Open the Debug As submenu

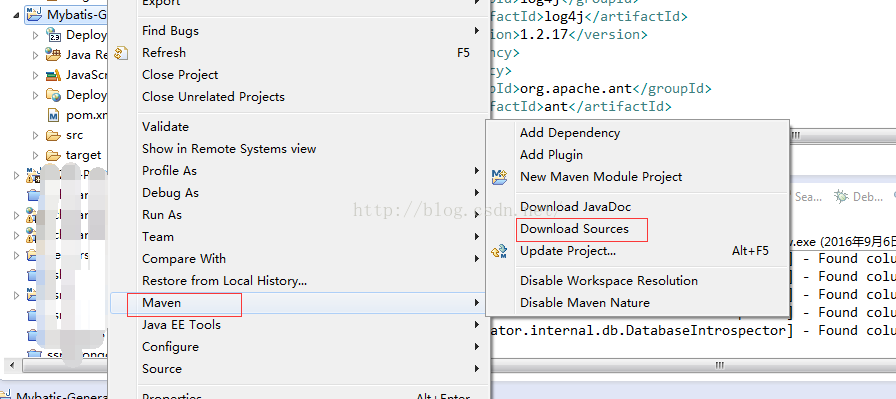[299, 193]
